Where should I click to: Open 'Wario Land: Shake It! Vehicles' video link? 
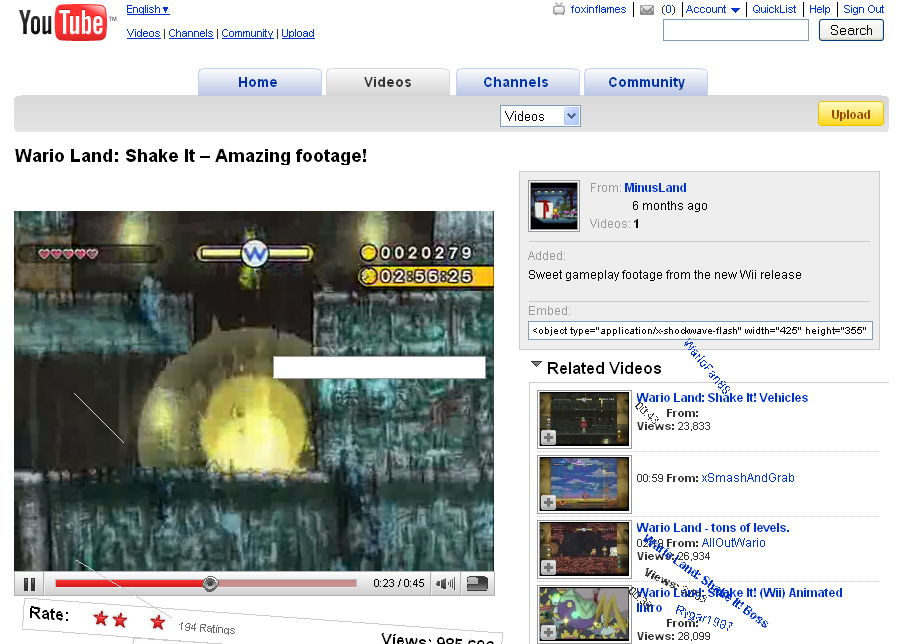722,398
